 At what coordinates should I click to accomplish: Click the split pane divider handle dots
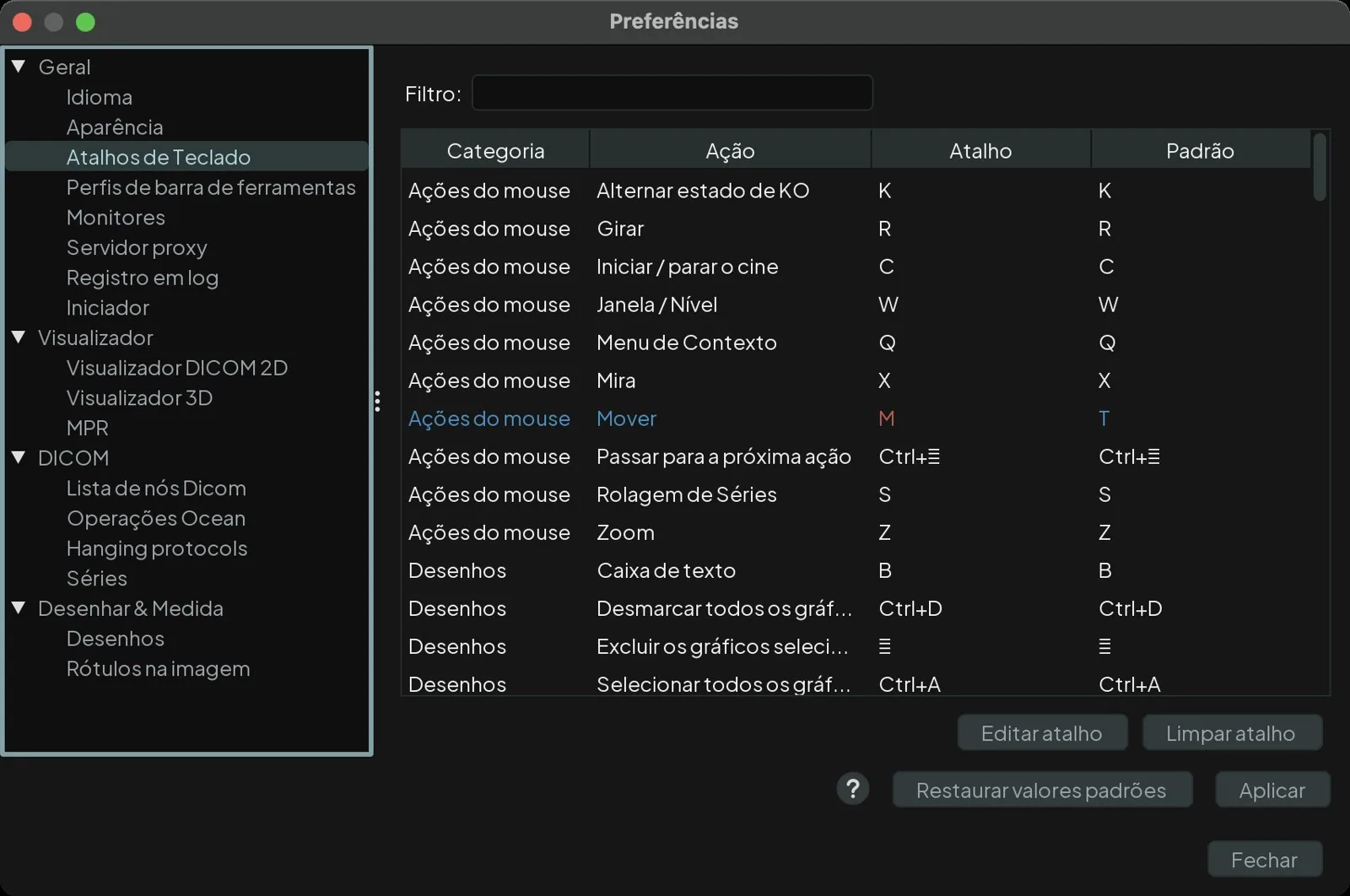click(377, 401)
